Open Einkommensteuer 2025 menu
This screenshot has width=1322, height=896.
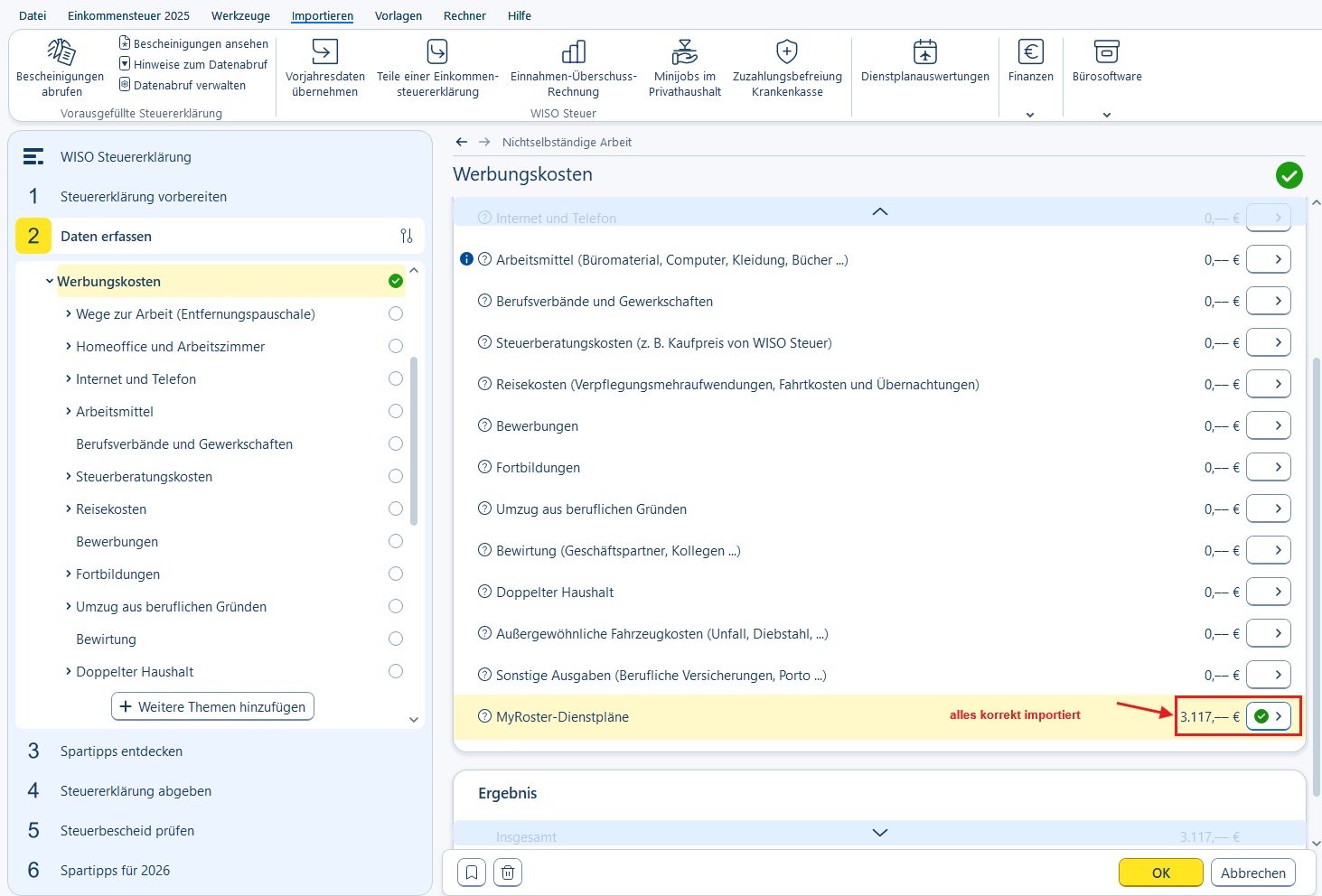(128, 15)
